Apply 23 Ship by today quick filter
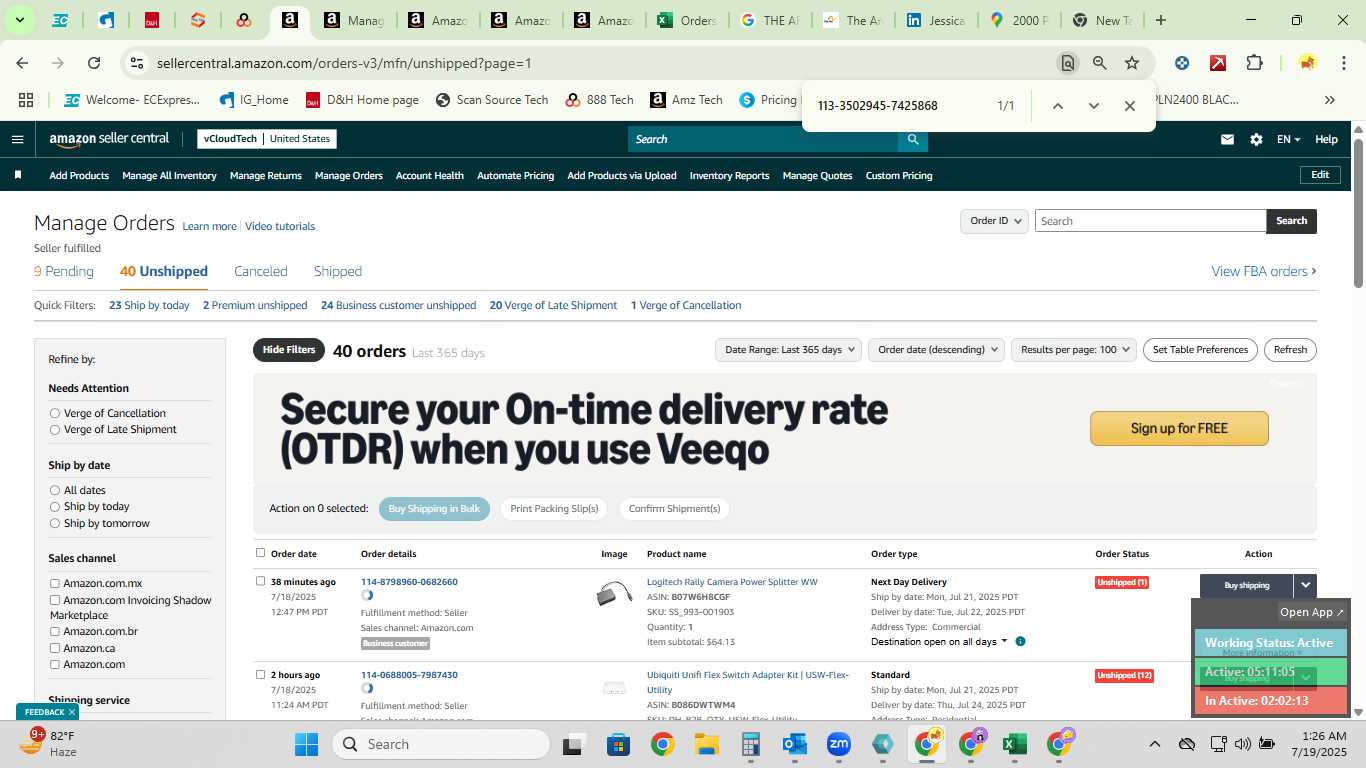 click(x=149, y=305)
